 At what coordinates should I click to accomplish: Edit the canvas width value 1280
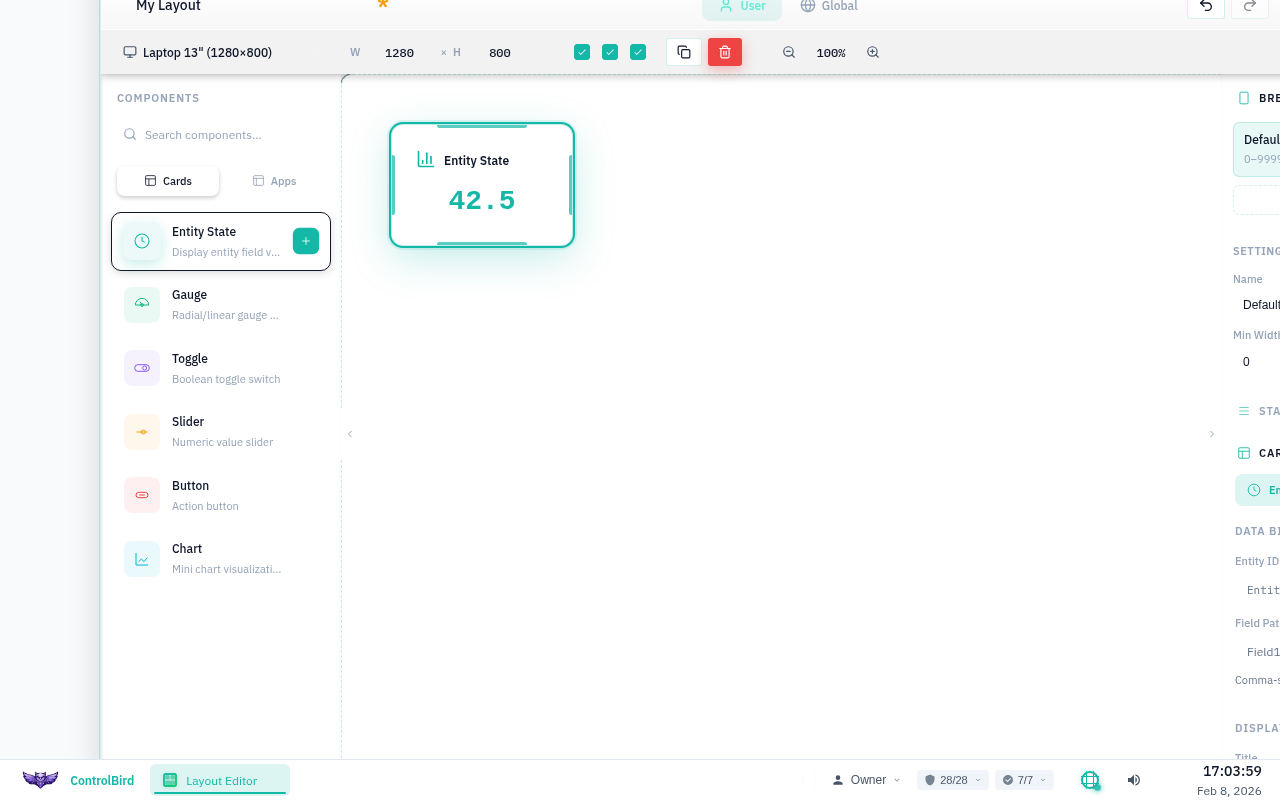tap(399, 53)
